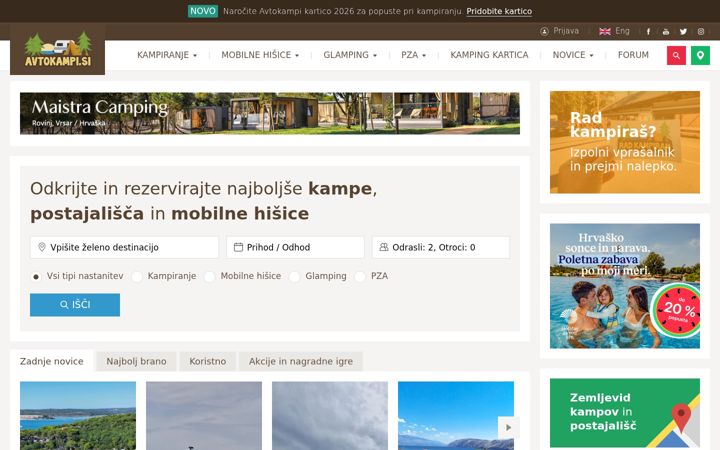The image size is (720, 450).
Task: Select Vsi tipi nastanitev radio button
Action: click(x=36, y=276)
